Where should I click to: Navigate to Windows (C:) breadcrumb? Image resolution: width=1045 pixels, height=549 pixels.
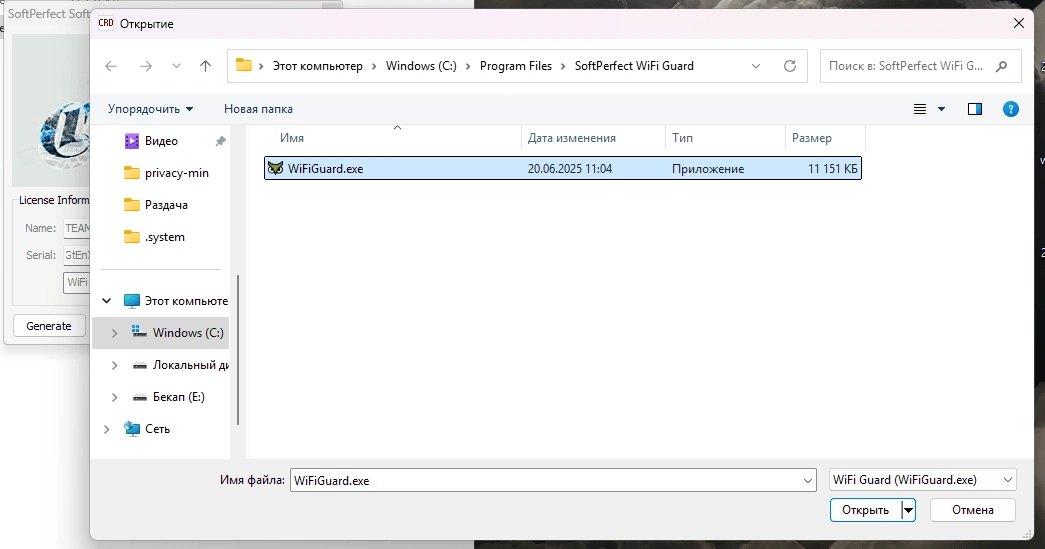point(421,66)
